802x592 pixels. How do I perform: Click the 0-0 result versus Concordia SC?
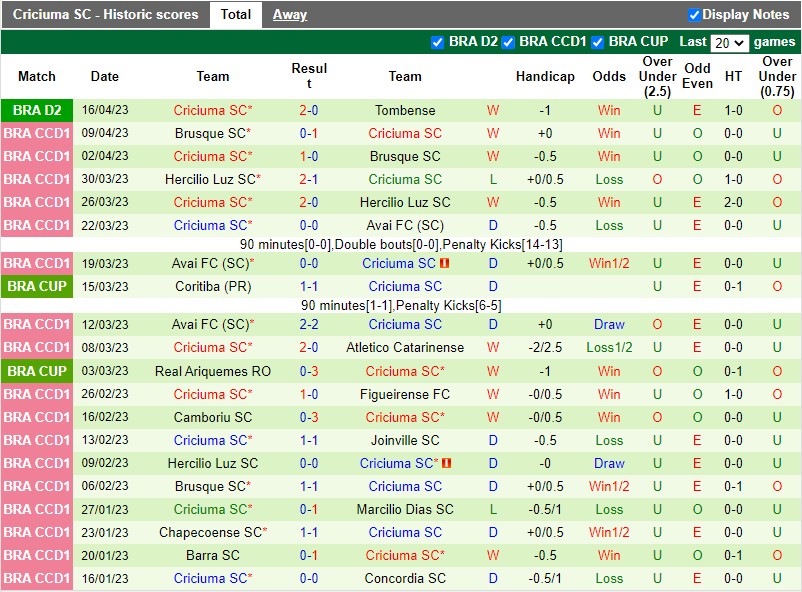(x=309, y=578)
